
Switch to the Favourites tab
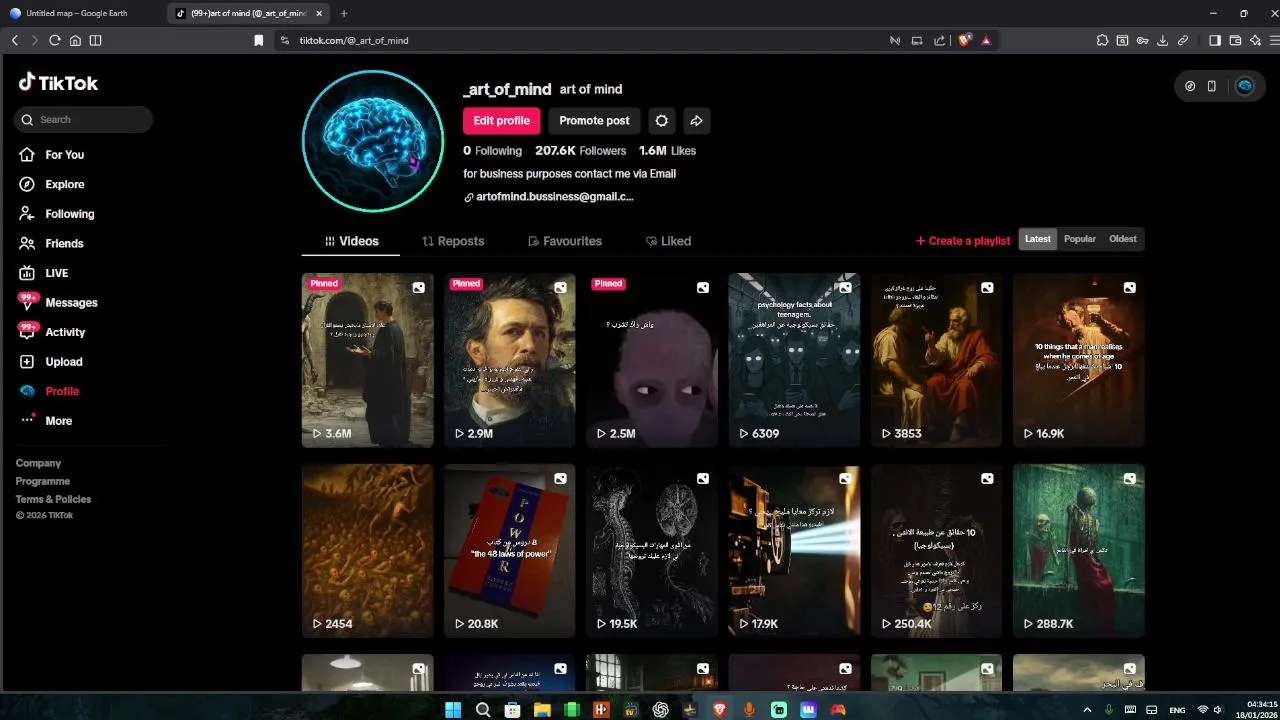(x=565, y=241)
